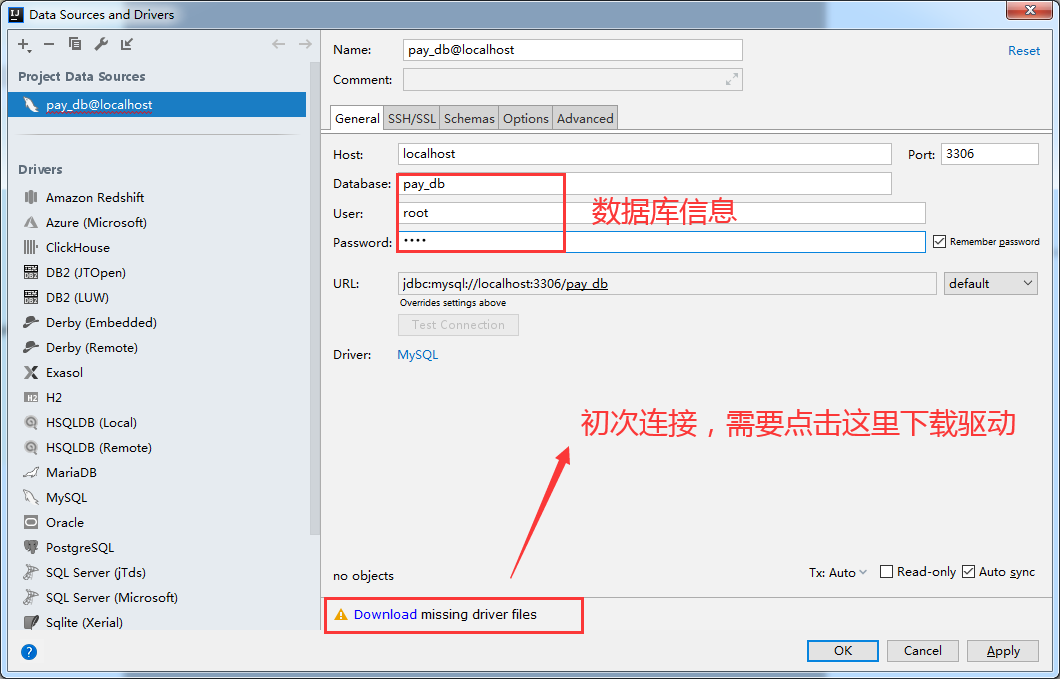The width and height of the screenshot is (1060, 679).
Task: Duplicate the selected data source icon
Action: click(x=75, y=44)
